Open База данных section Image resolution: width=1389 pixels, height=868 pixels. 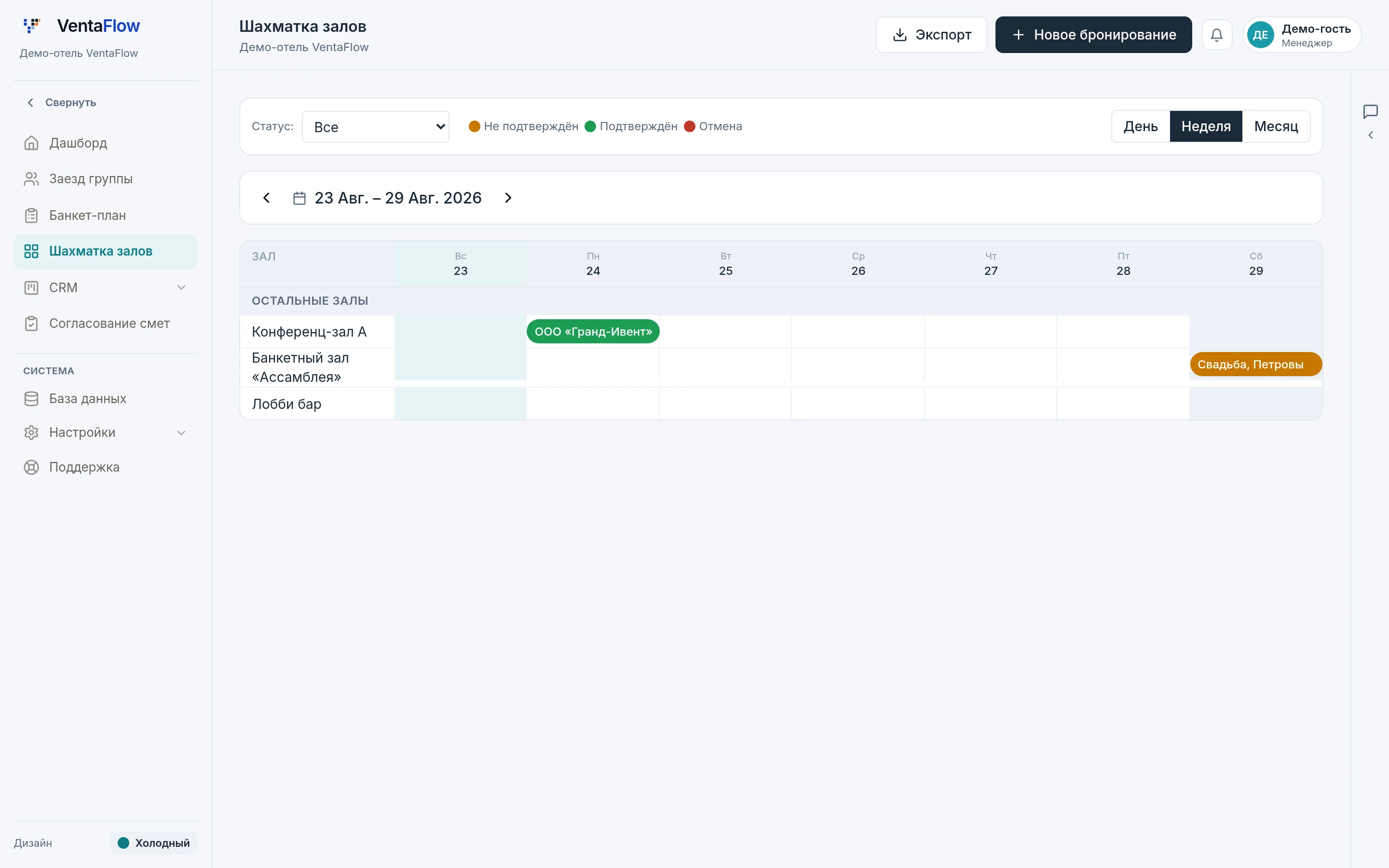tap(106, 398)
